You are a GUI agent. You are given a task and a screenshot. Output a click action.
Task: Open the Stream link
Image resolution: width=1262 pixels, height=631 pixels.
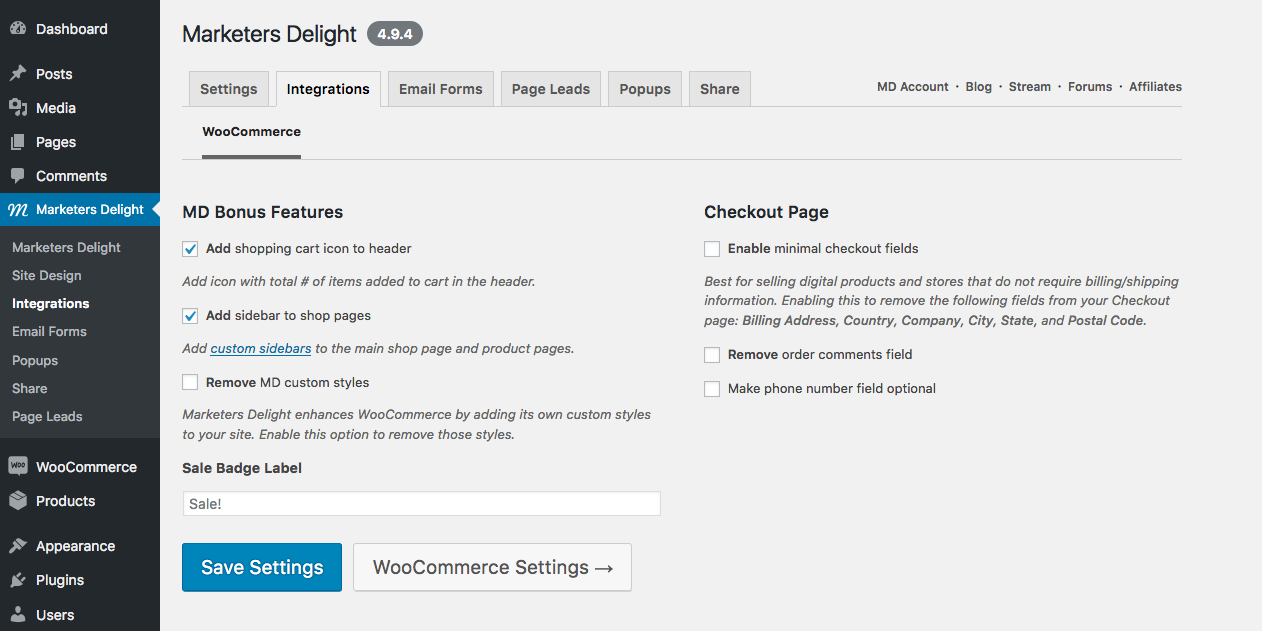coord(1030,87)
